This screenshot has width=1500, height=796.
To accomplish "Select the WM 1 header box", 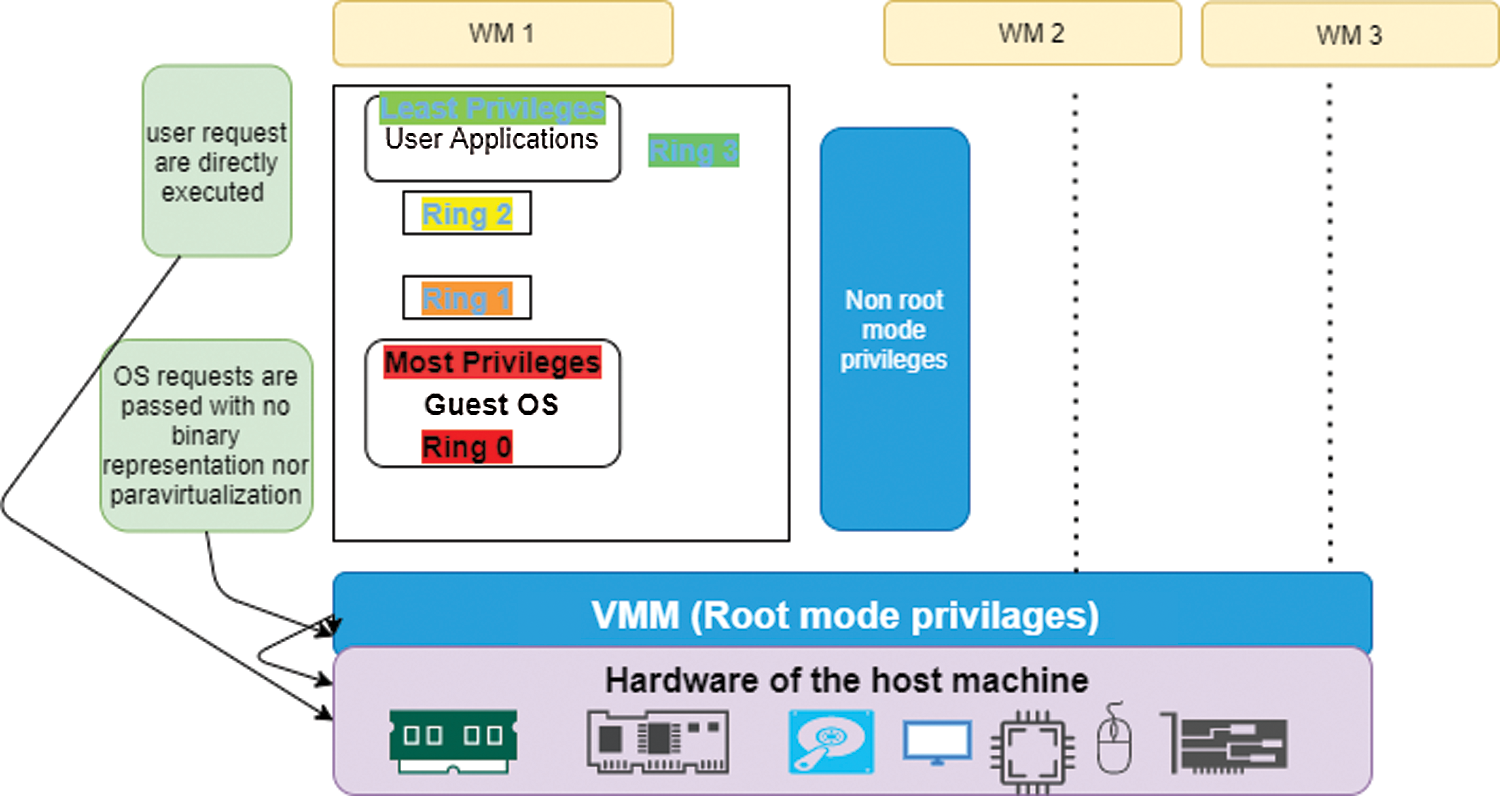I will 502,33.
